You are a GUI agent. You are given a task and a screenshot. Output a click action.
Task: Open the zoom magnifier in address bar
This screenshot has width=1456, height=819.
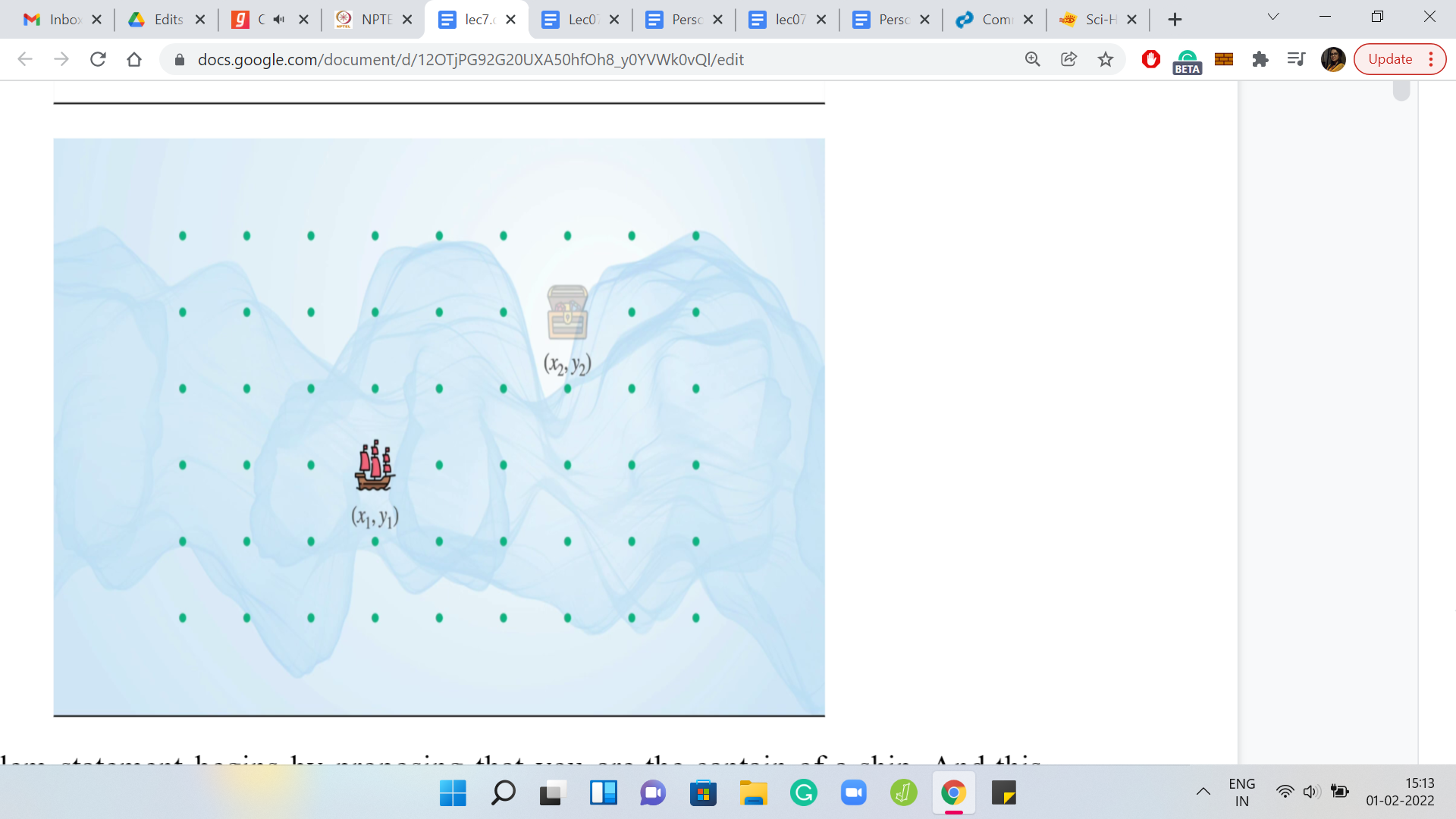pos(1032,59)
